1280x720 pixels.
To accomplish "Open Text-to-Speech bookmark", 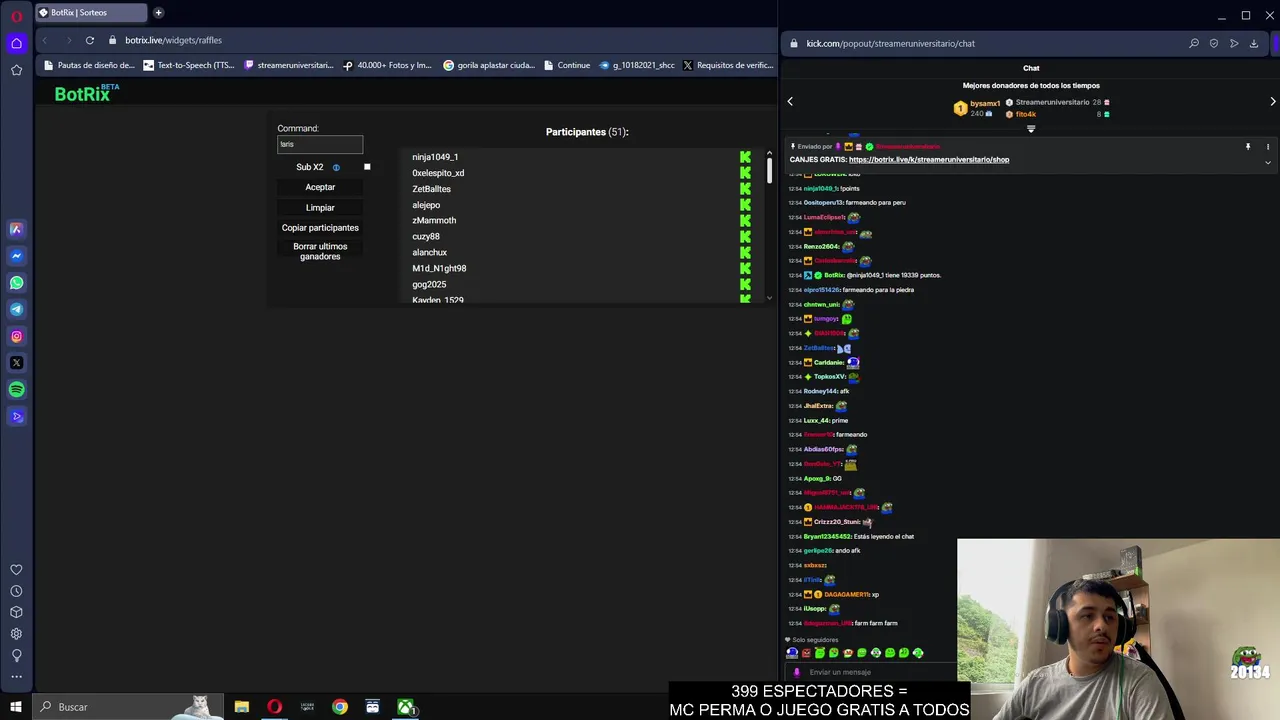I will click(x=189, y=65).
